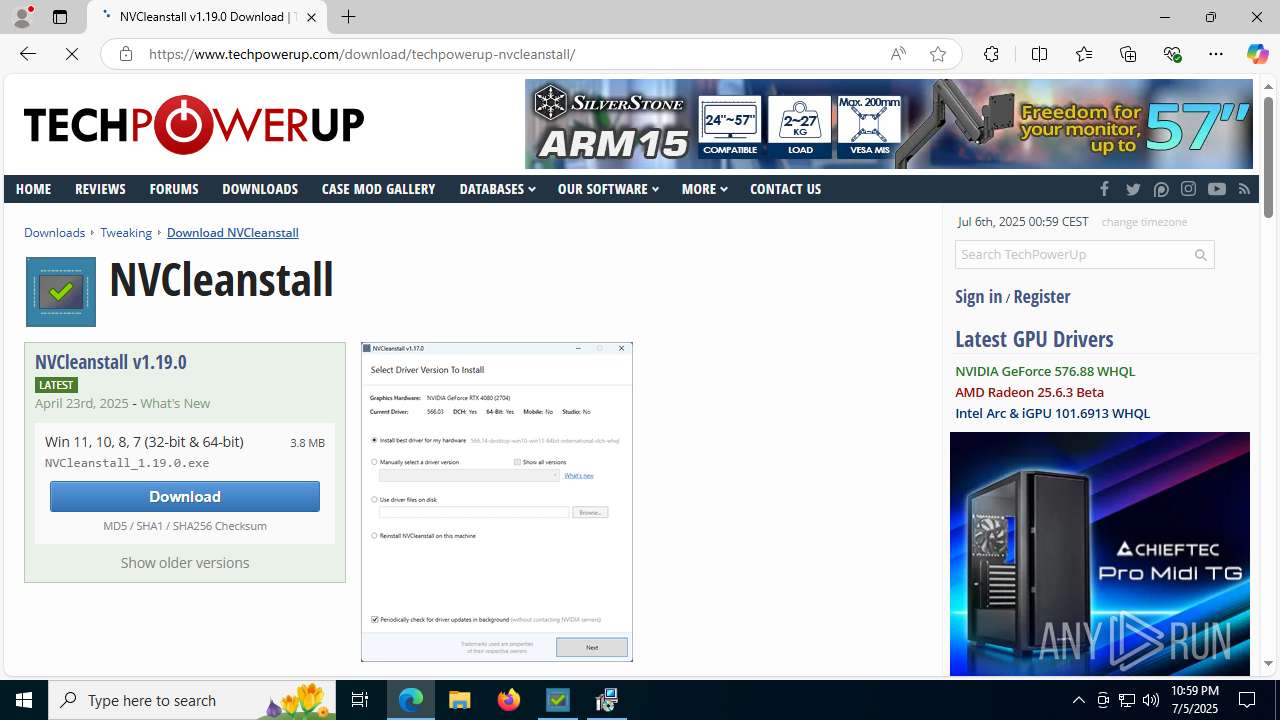Open Intel Arc & iGPU 101.6913 WHQL link

pyautogui.click(x=1052, y=413)
